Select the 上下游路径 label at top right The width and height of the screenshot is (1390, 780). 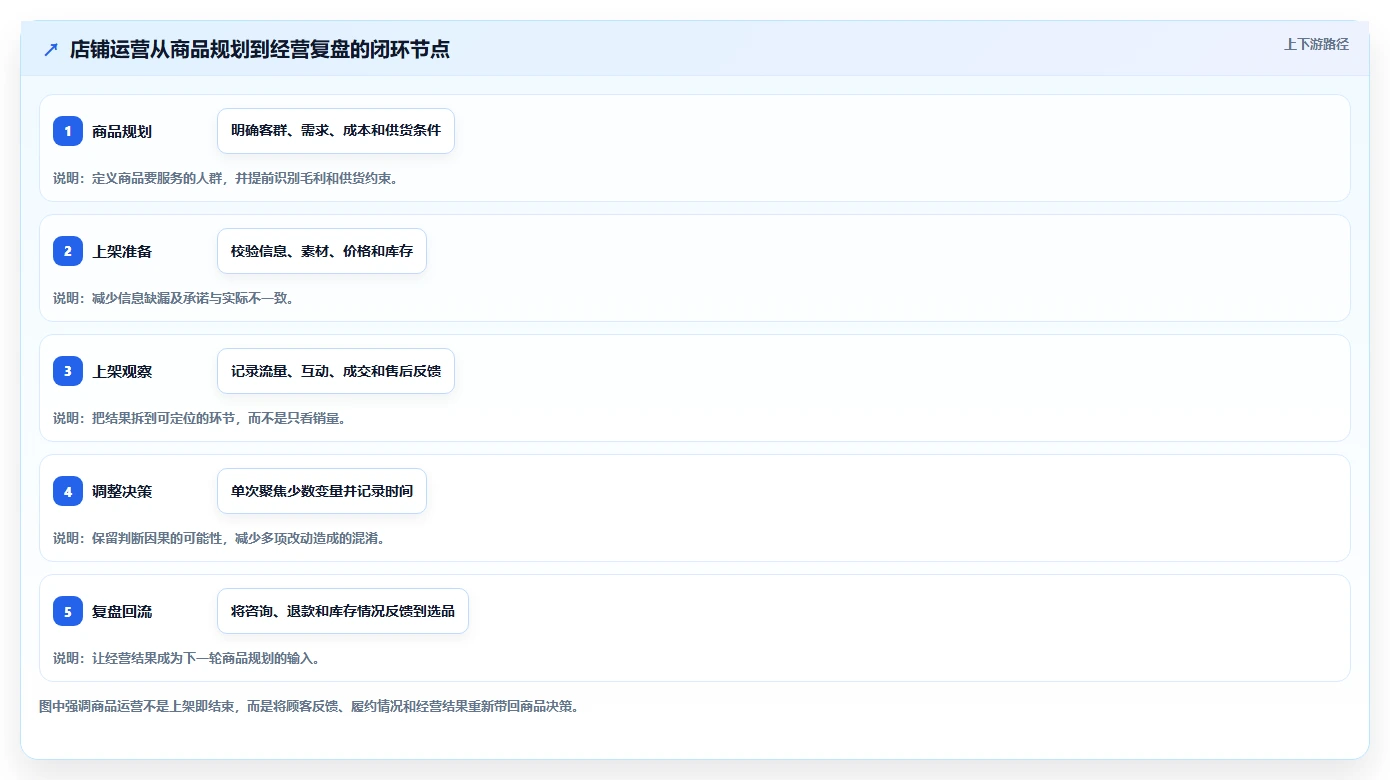1316,44
